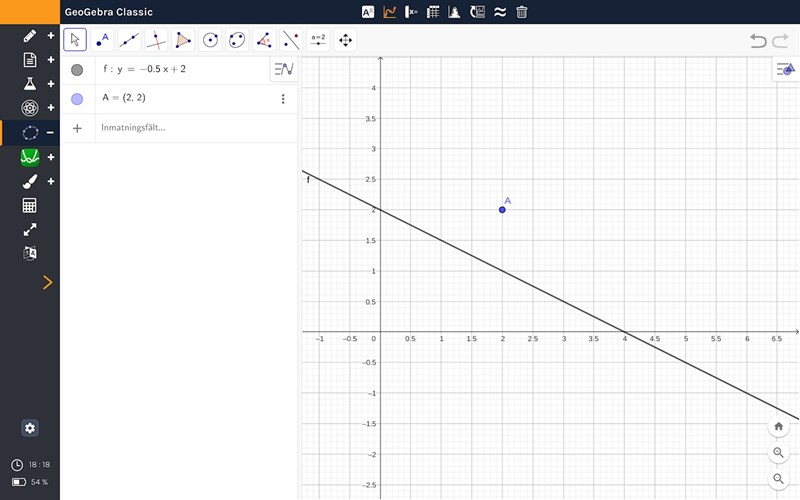
Task: Open the spreadsheet view from header
Action: [x=433, y=12]
